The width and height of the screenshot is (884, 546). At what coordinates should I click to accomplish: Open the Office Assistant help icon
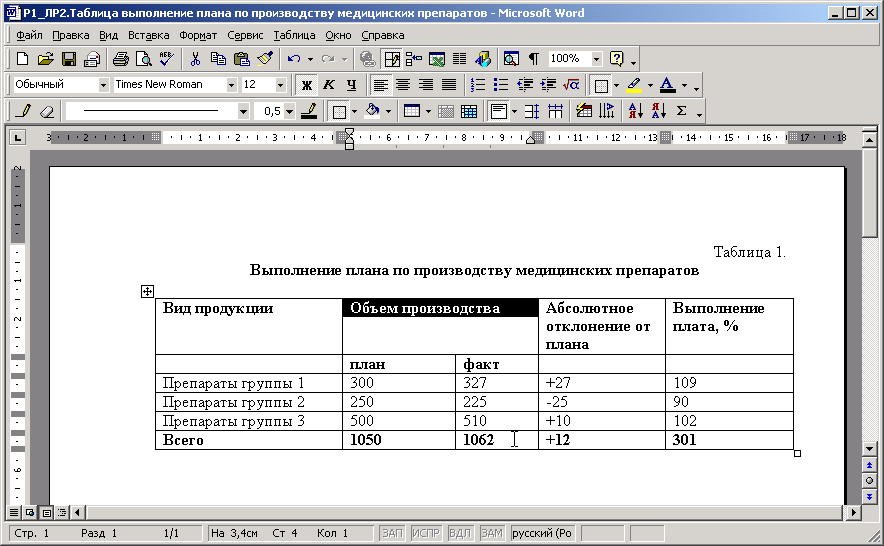[617, 59]
